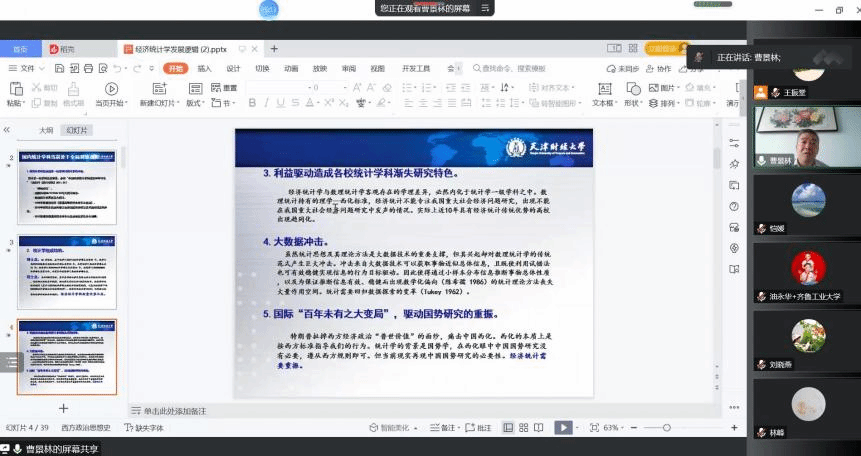
Task: Add a new slide with the plus button below thumbnails
Action: 63,408
